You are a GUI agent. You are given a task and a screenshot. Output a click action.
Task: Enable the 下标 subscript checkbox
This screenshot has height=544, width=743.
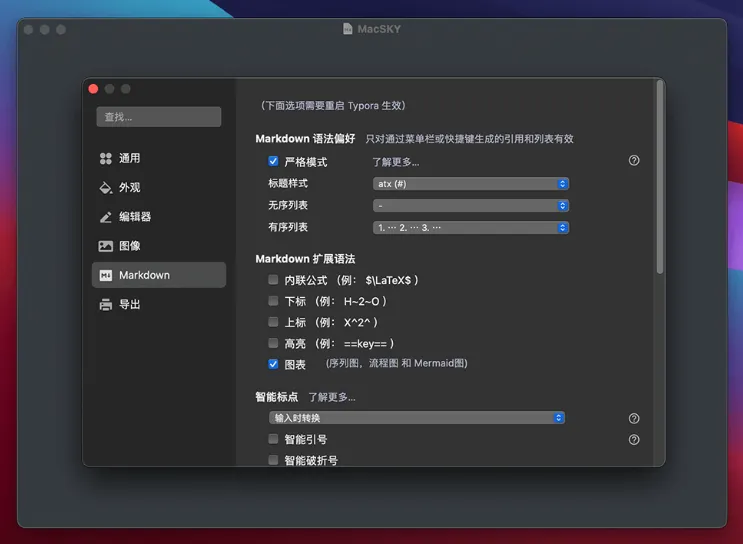(x=273, y=301)
